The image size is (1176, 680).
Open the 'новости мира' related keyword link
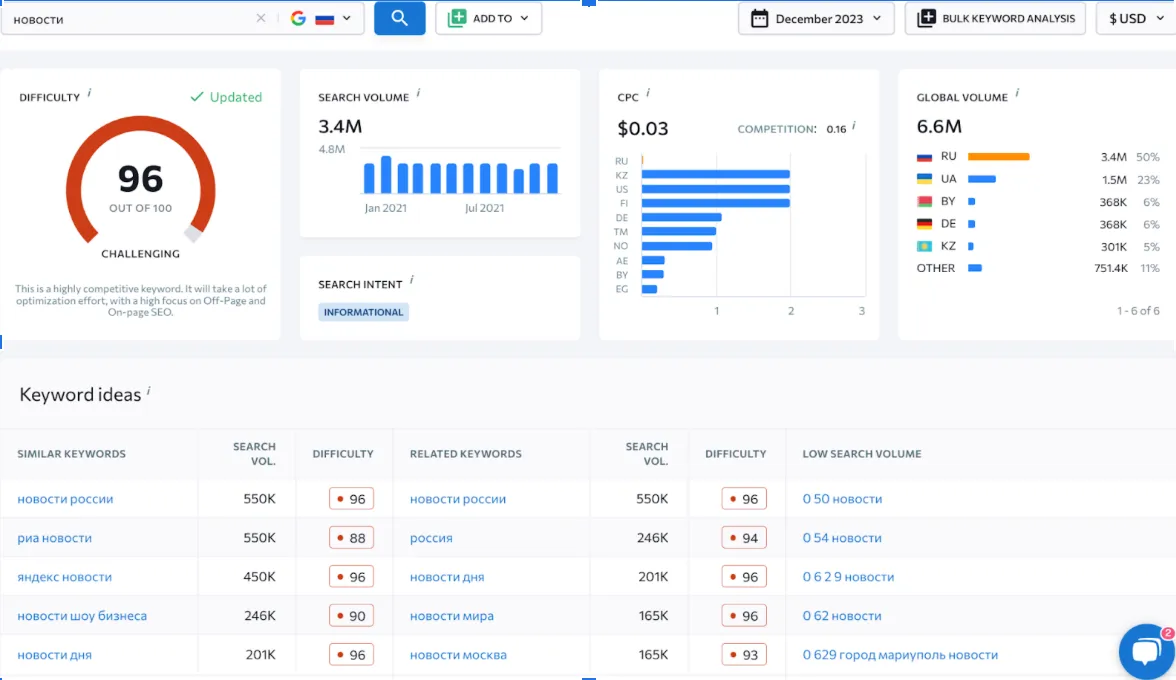(x=451, y=616)
